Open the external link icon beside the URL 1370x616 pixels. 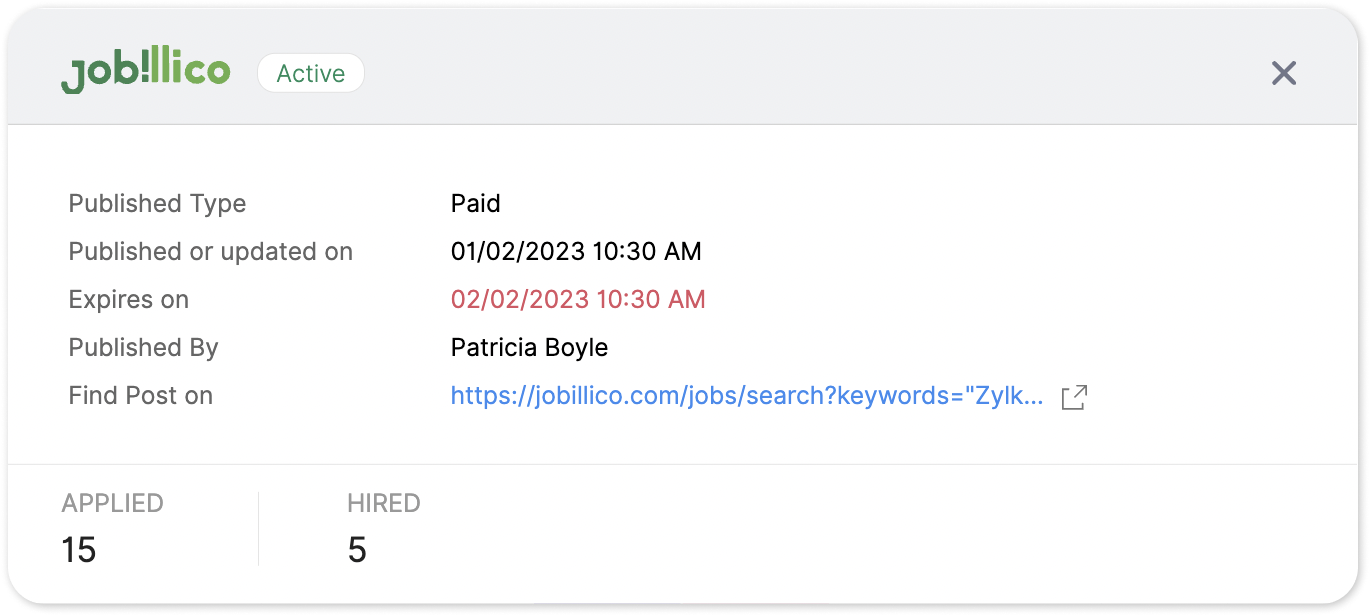click(x=1074, y=397)
